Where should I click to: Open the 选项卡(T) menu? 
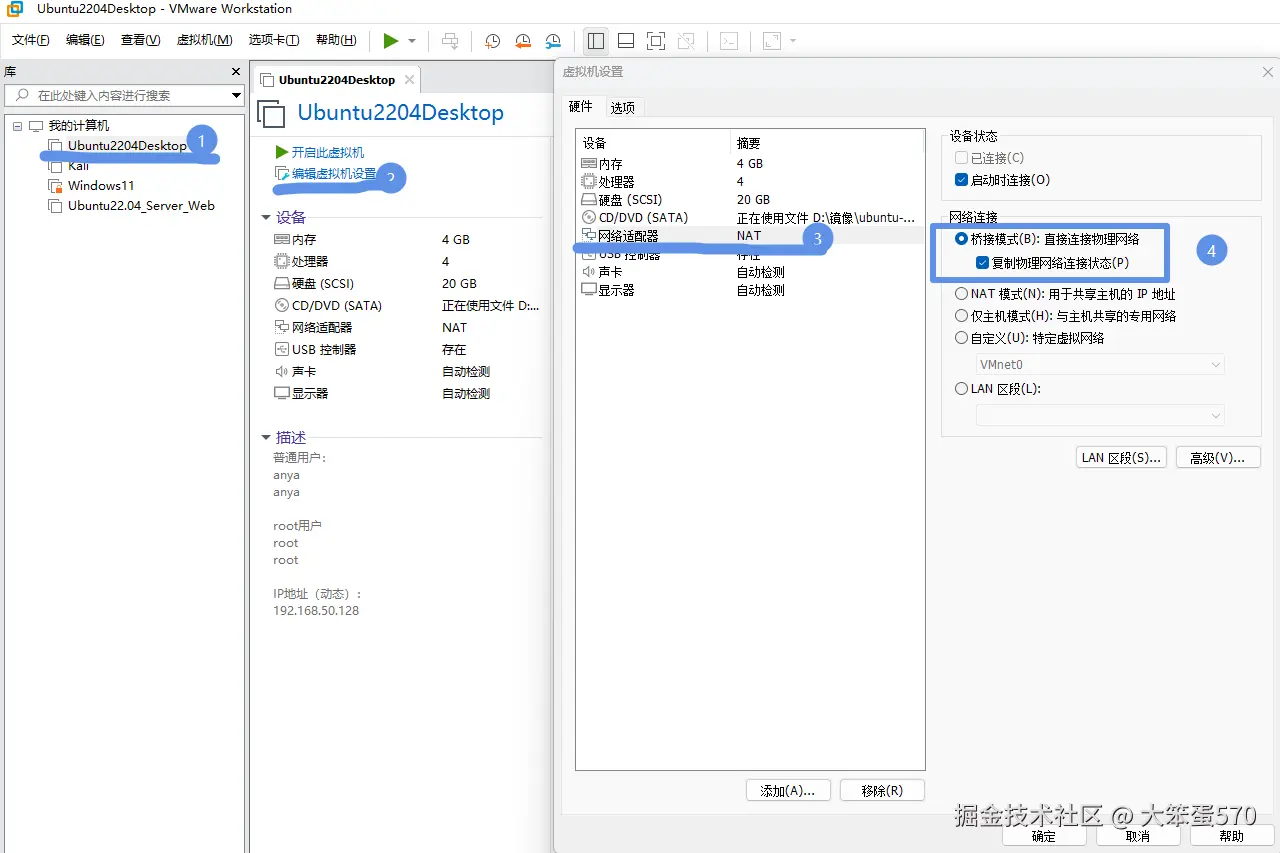(274, 40)
